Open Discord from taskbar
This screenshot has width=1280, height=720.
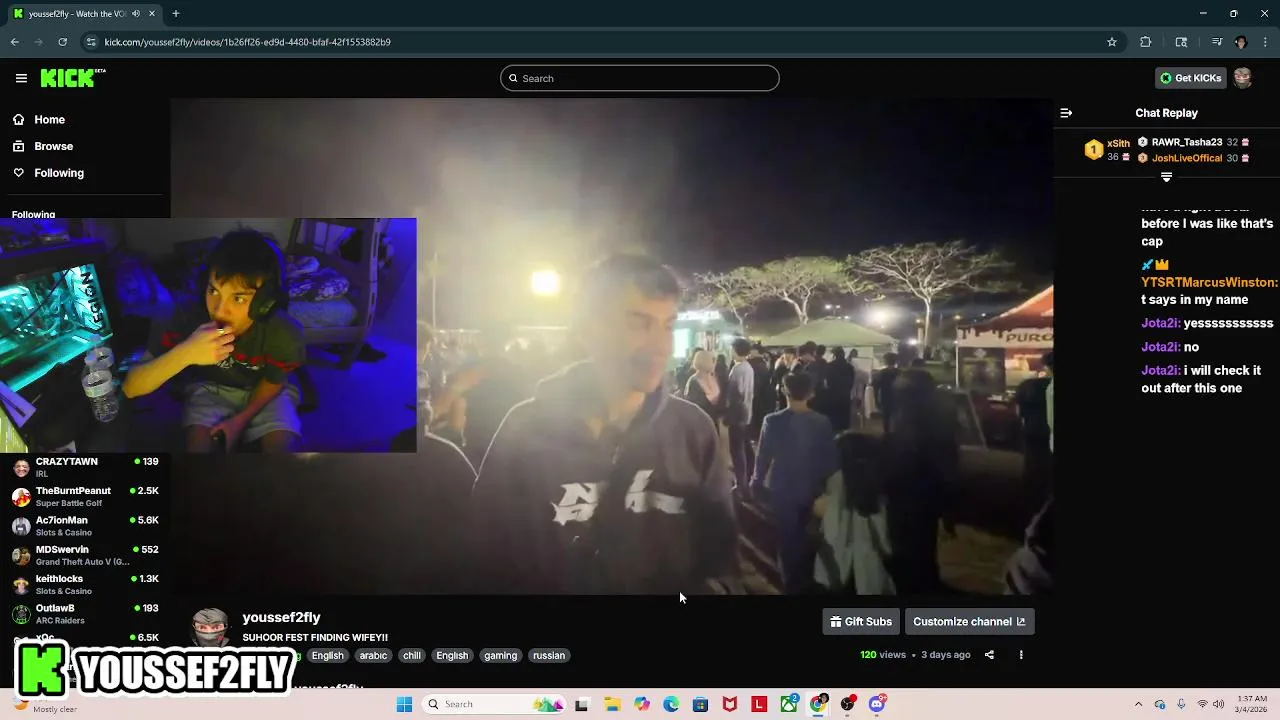tap(877, 704)
